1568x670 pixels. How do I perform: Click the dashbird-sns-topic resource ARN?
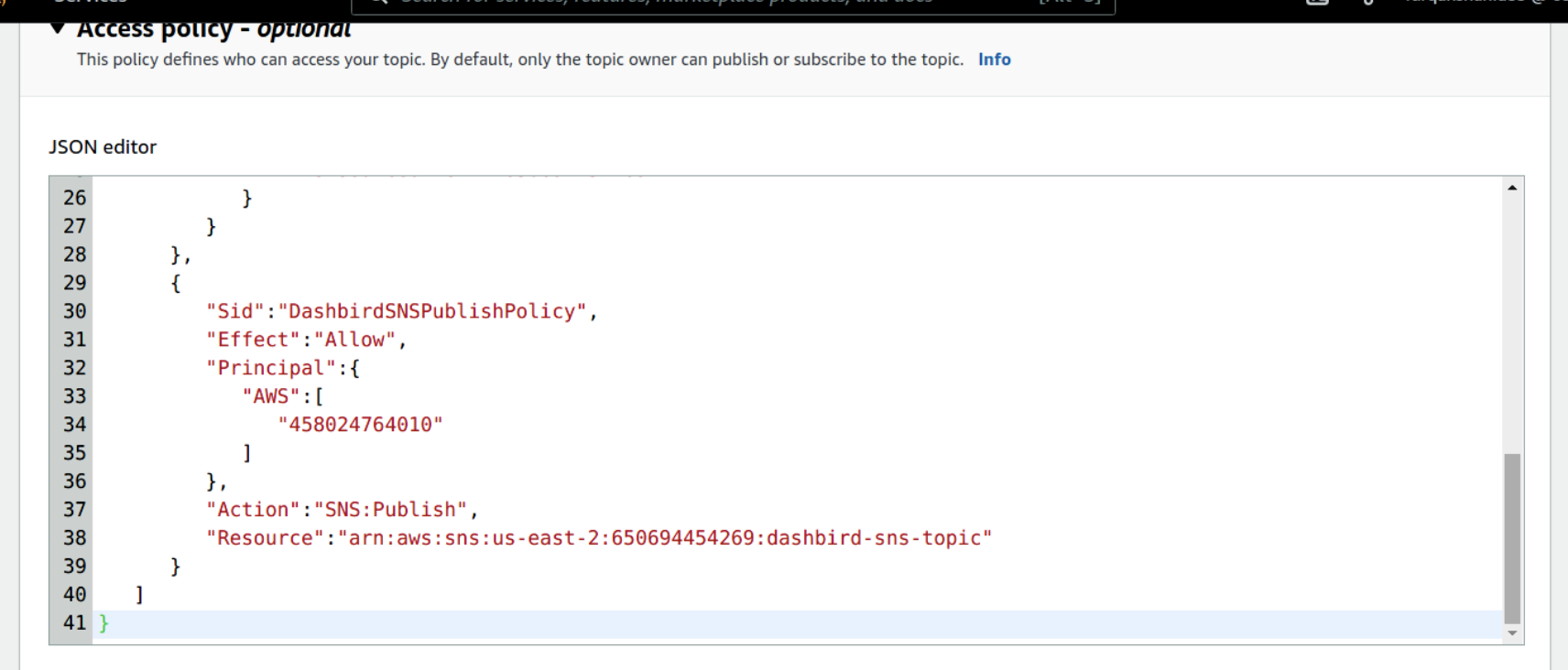664,538
